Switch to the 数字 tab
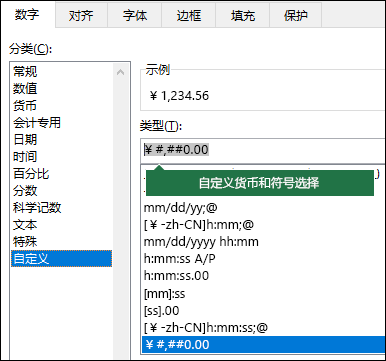Image resolution: width=386 pixels, height=361 pixels. point(27,15)
